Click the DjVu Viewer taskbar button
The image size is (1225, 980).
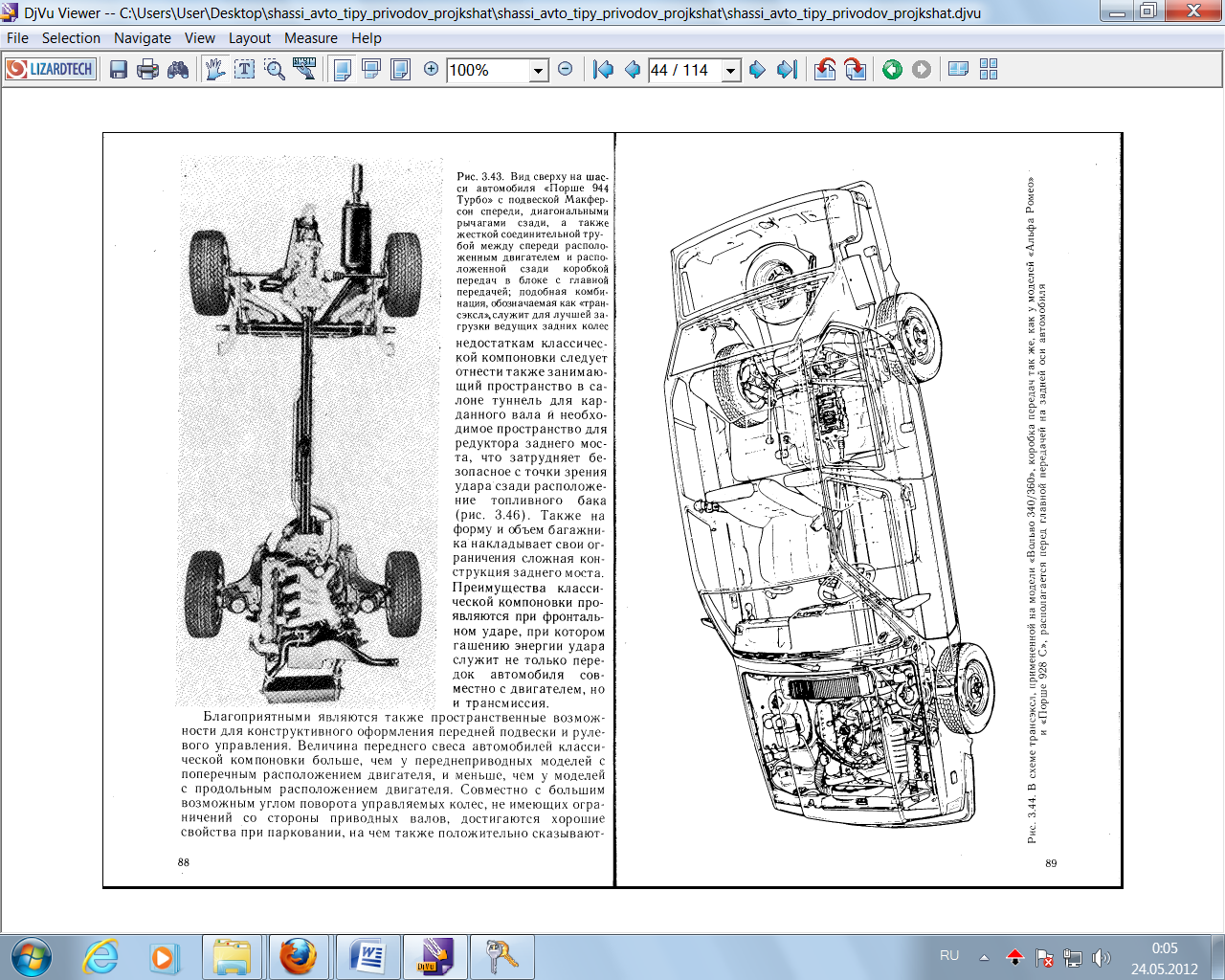point(434,956)
